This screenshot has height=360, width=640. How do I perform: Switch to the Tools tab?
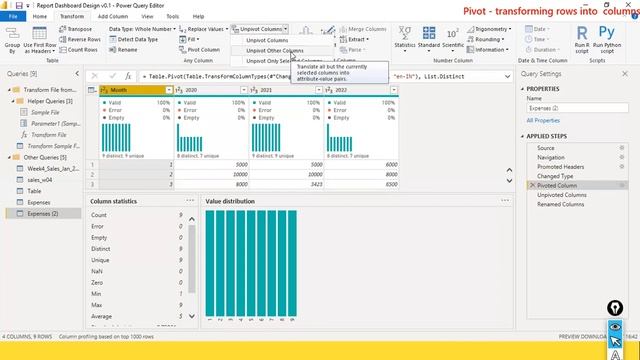coord(173,16)
